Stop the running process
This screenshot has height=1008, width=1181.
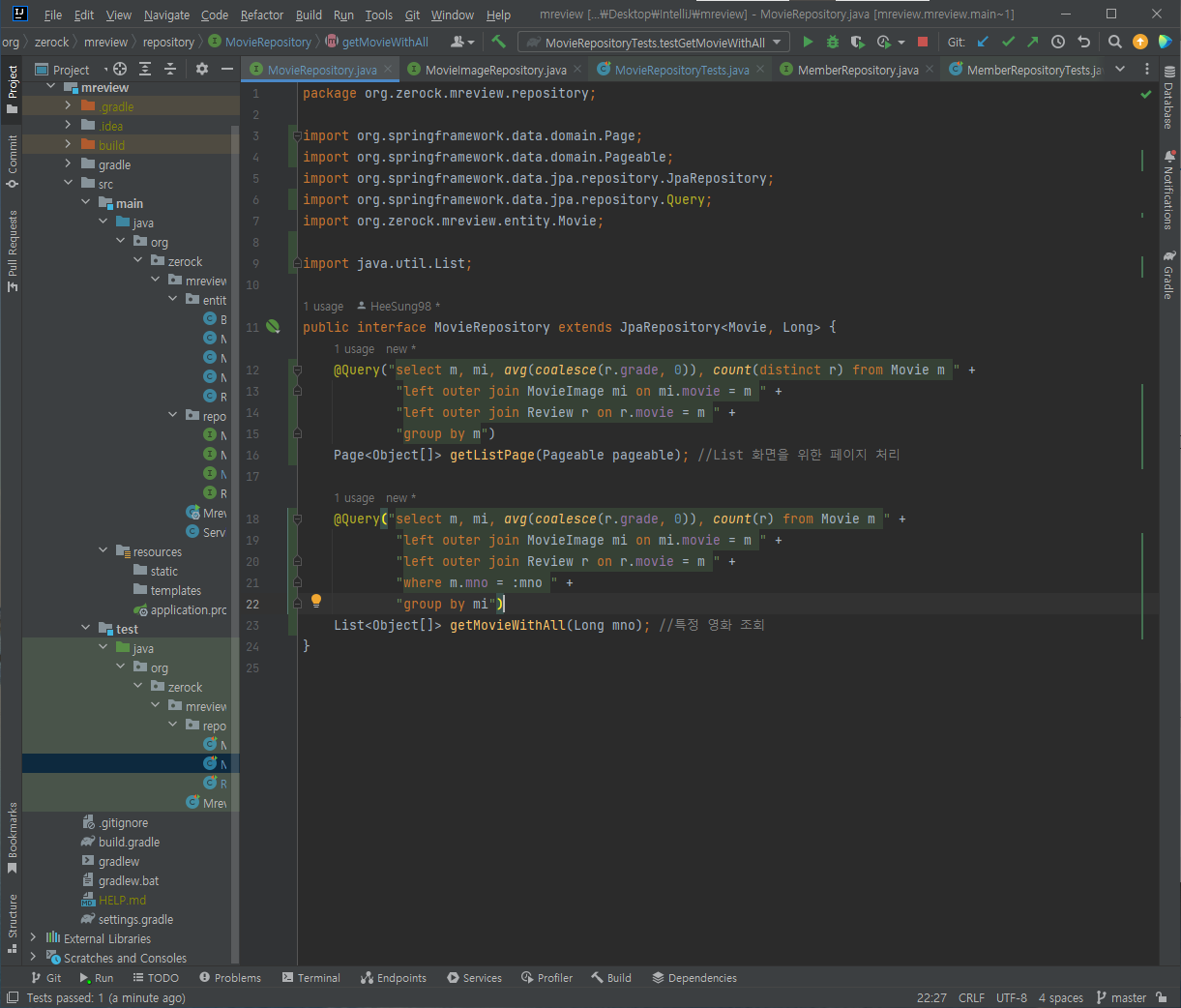point(923,42)
